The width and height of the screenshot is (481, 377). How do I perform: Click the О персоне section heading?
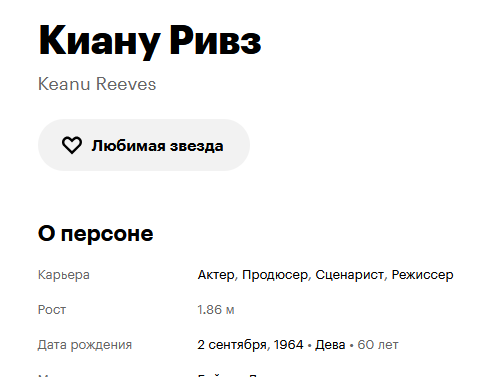pos(96,233)
